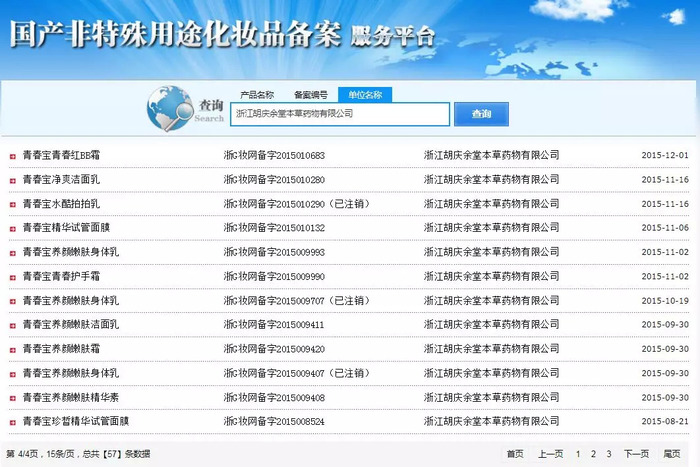This screenshot has height=467, width=700.
Task: Go to 尾页 last page
Action: coord(672,454)
